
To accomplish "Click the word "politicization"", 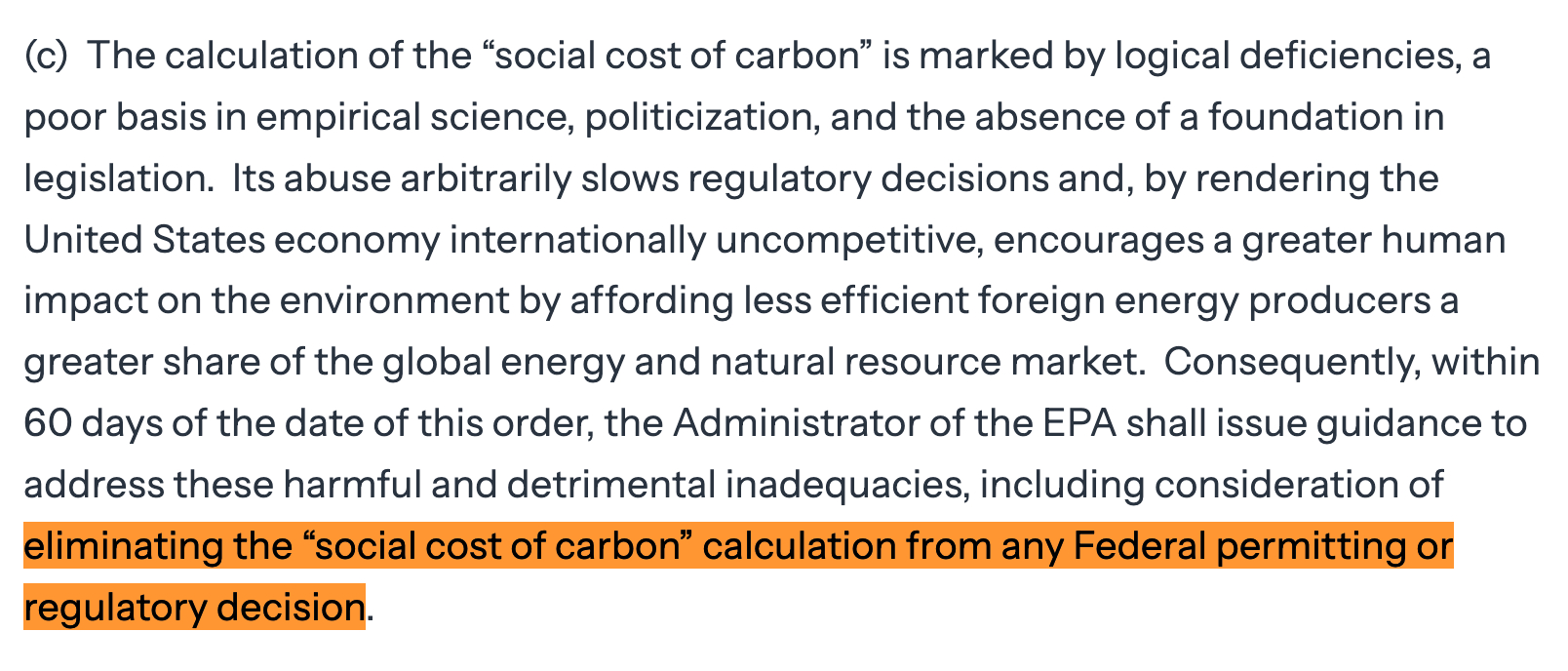I will click(x=698, y=117).
